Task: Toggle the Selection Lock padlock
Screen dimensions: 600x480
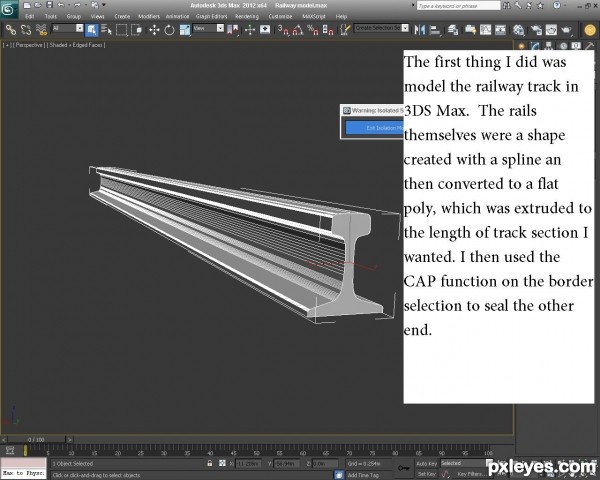Action: [209, 463]
